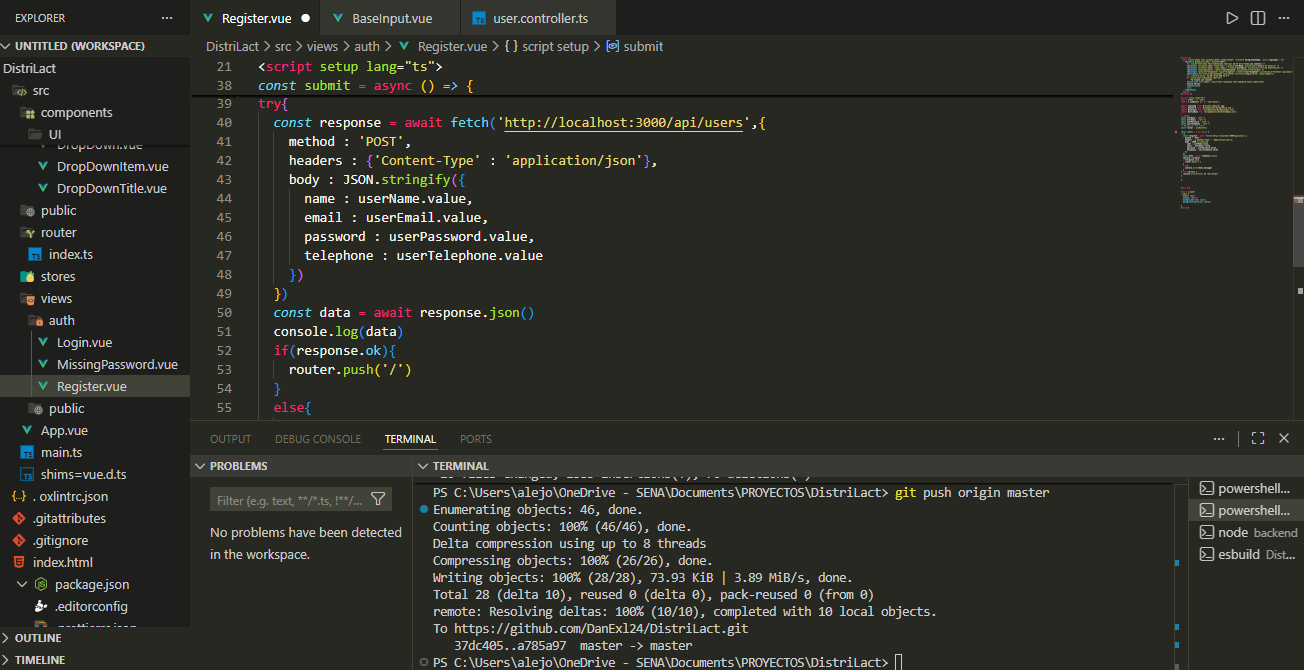
Task: Open the editor more actions ellipsis
Action: pos(1284,18)
